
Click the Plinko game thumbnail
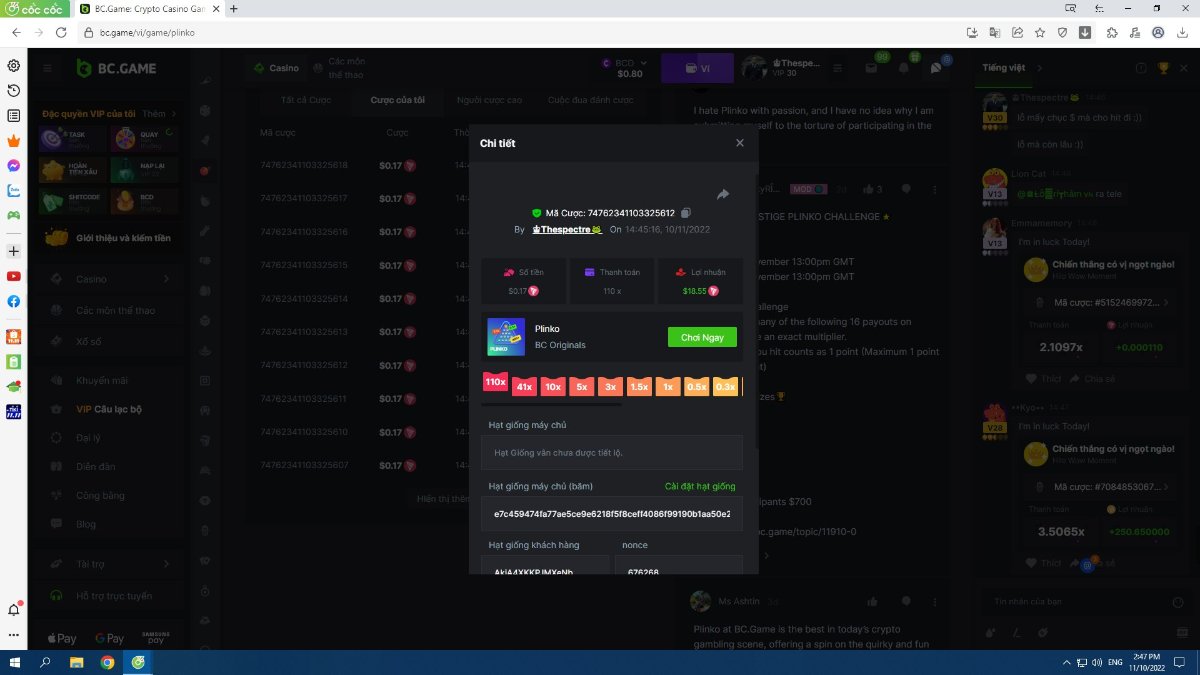coord(506,337)
